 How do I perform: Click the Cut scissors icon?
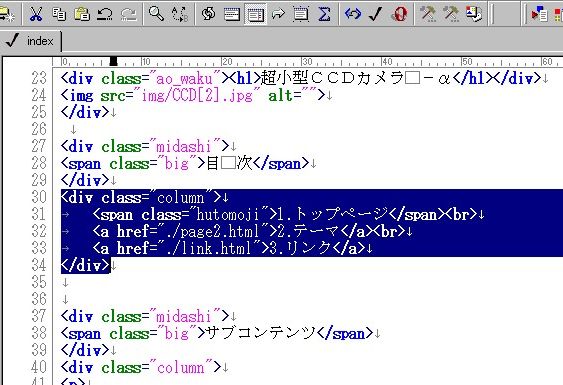36,14
